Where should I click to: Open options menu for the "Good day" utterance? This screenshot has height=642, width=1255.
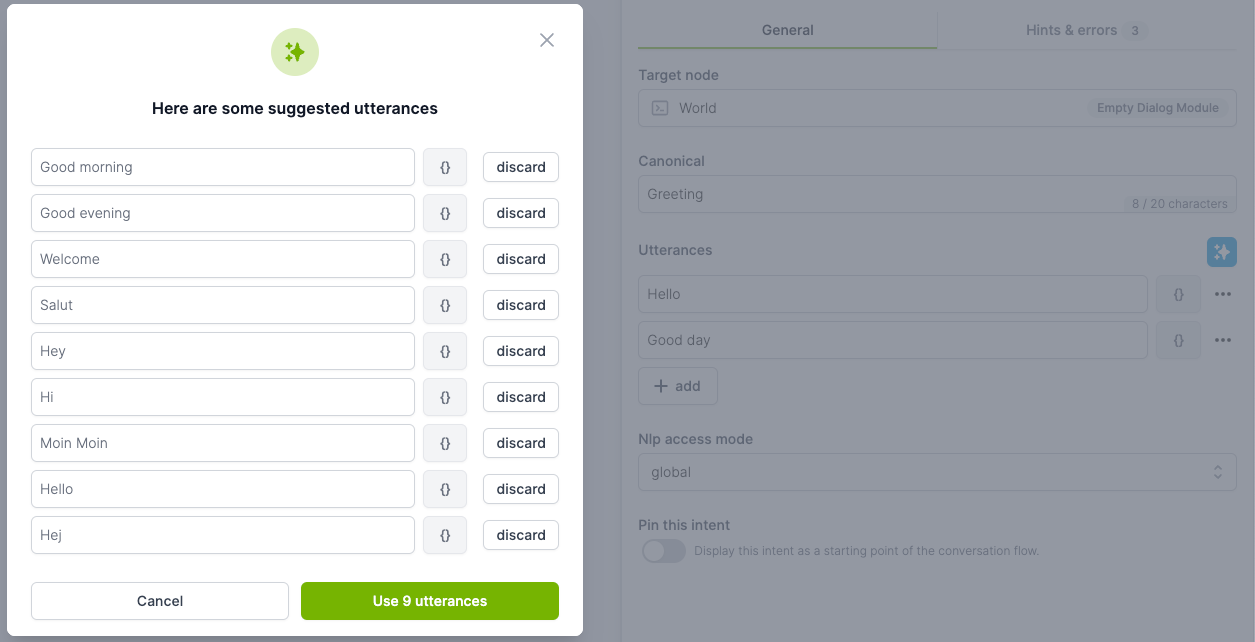tap(1223, 340)
